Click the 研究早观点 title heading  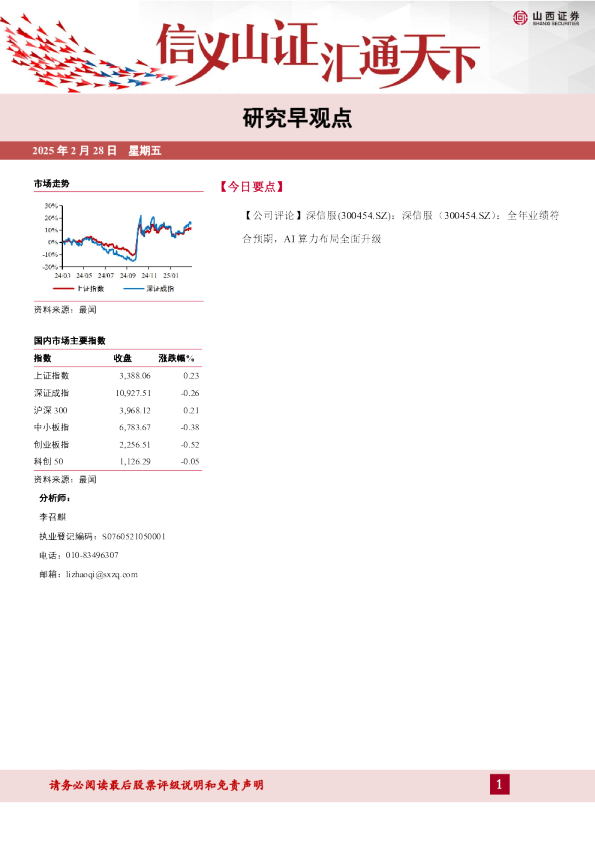tap(297, 118)
